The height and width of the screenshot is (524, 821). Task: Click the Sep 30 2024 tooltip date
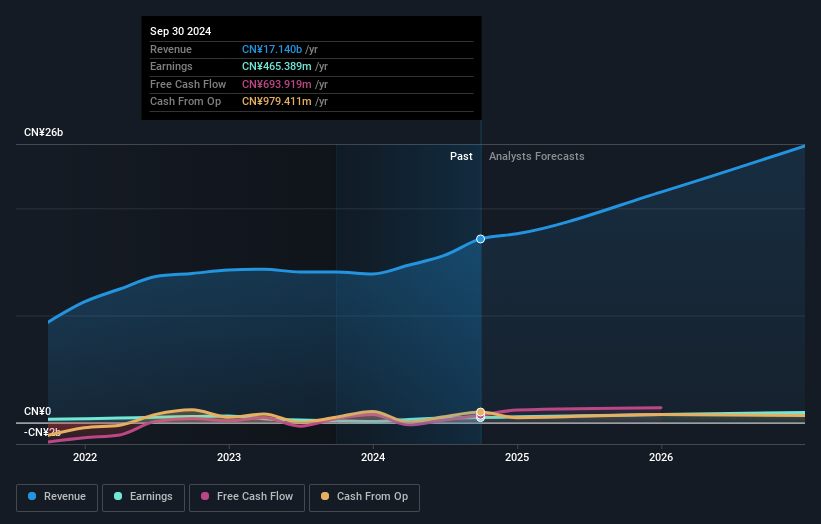tap(181, 31)
